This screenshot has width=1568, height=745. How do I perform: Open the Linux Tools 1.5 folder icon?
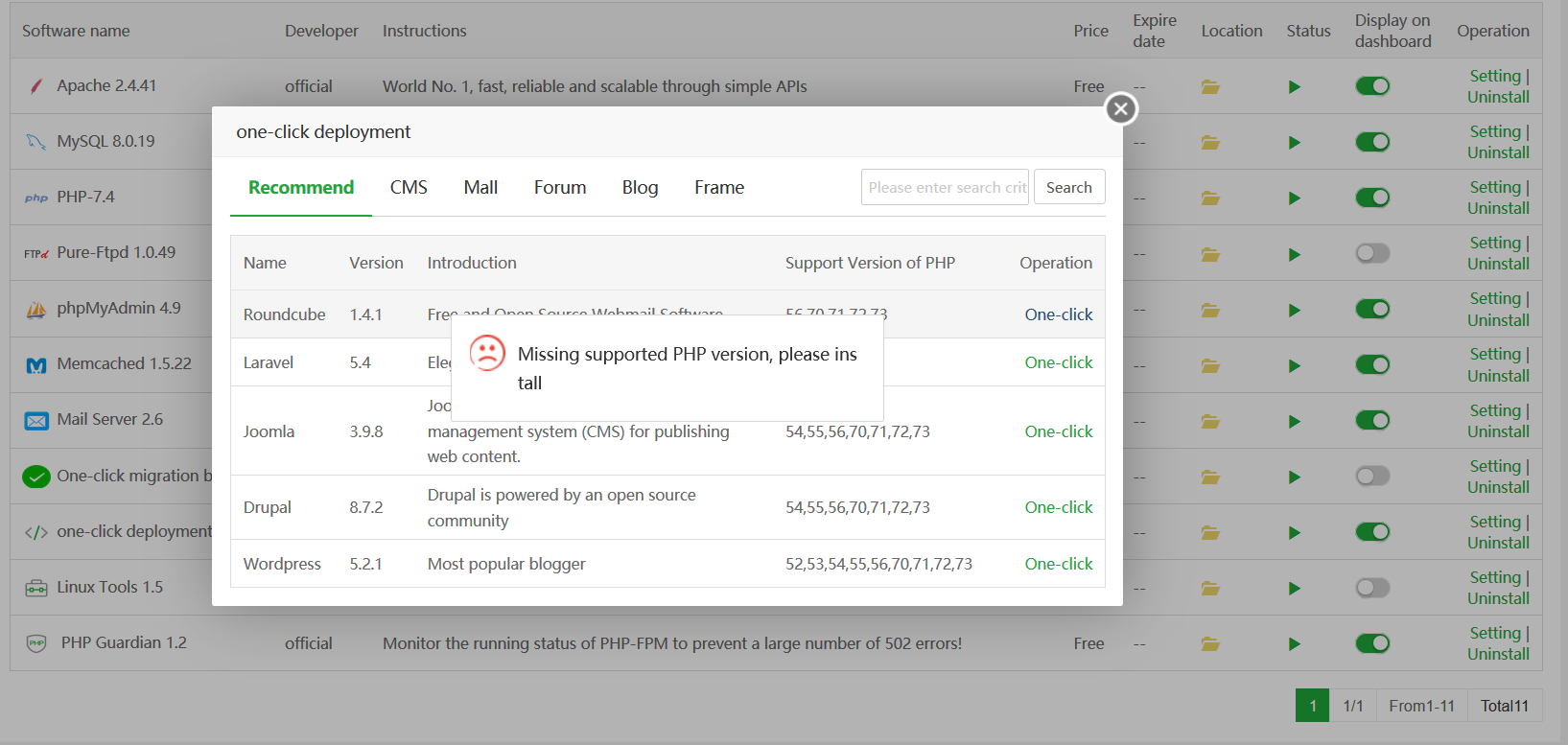click(x=1210, y=589)
